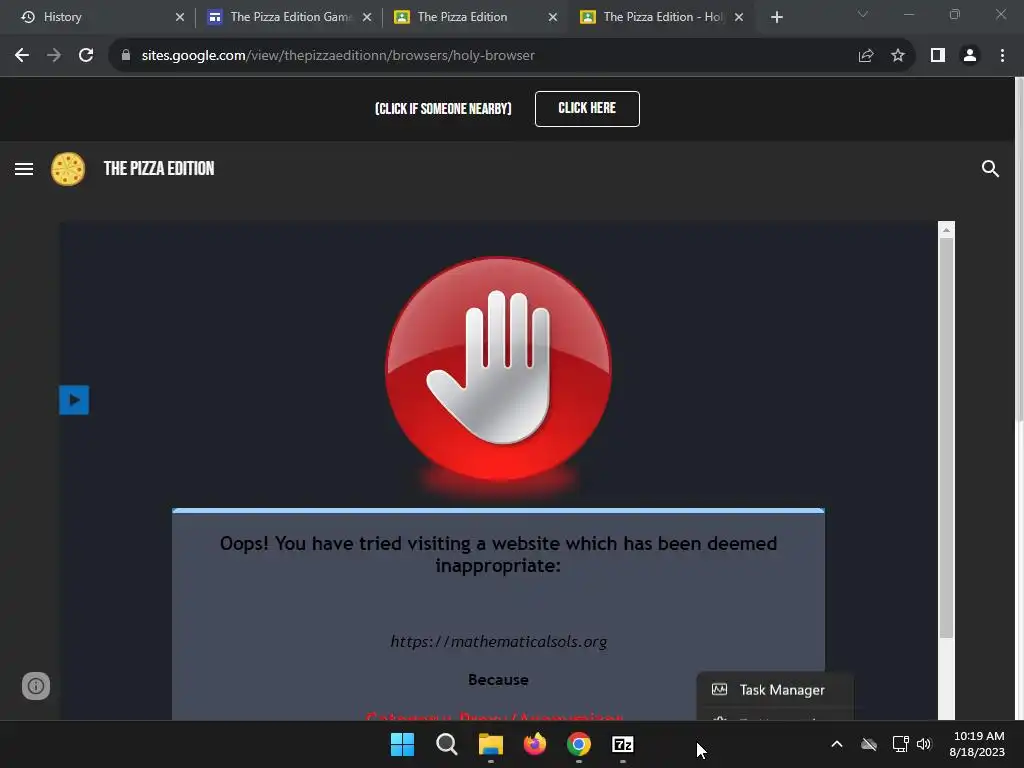Bookmark this page with the star
The width and height of the screenshot is (1024, 768).
(898, 56)
